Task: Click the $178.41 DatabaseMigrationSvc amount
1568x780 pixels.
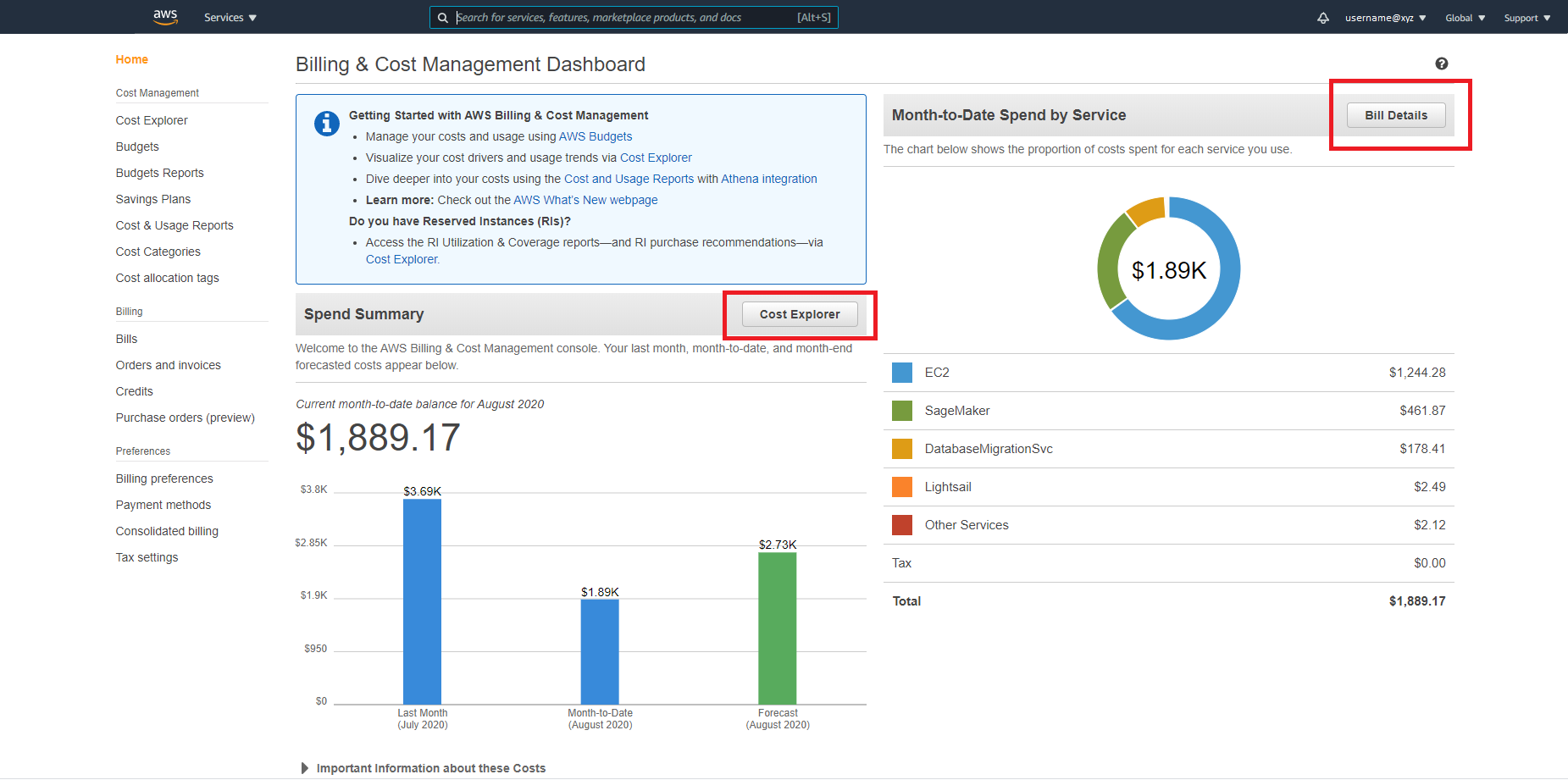Action: pyautogui.click(x=1422, y=449)
